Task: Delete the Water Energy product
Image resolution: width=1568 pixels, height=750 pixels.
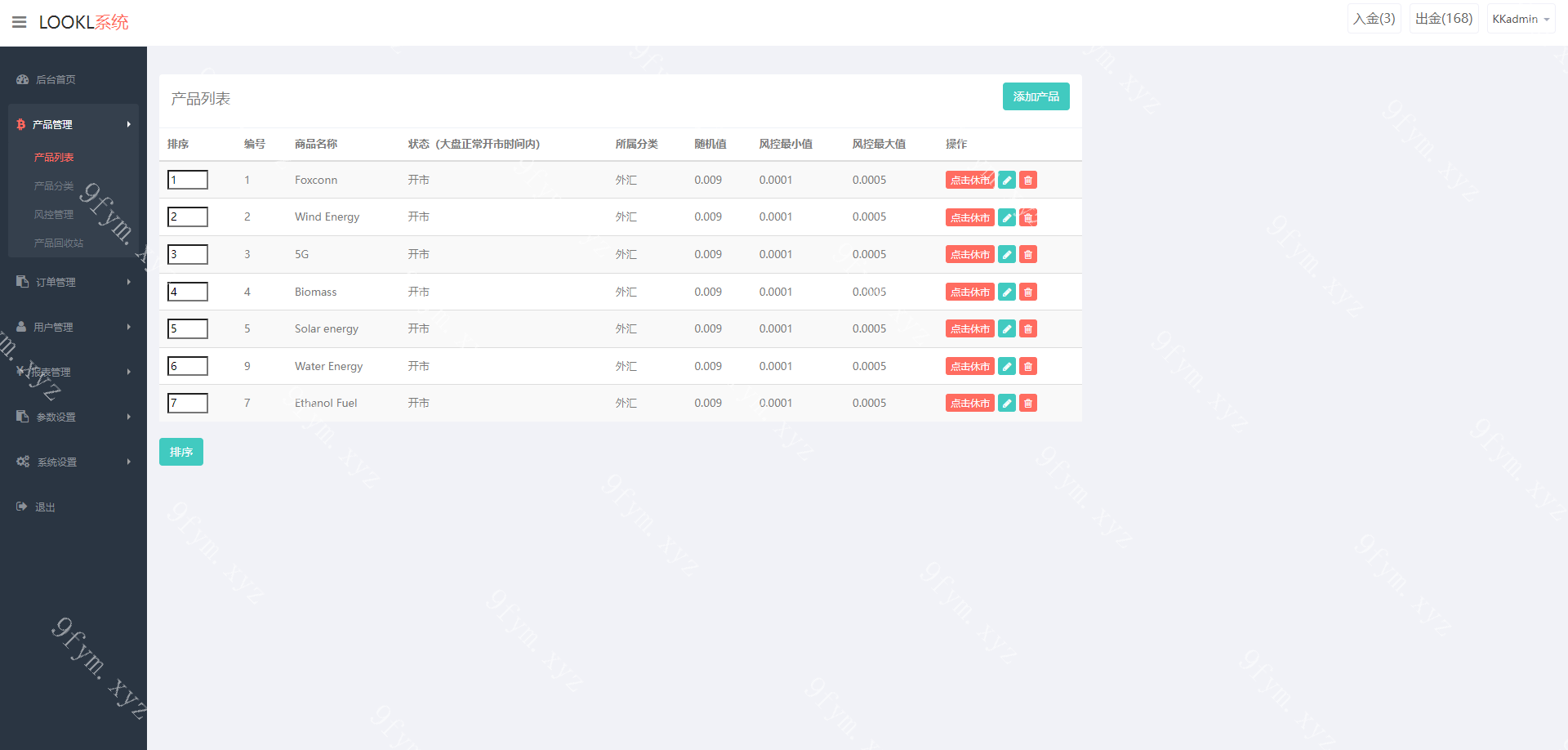Action: (1028, 366)
